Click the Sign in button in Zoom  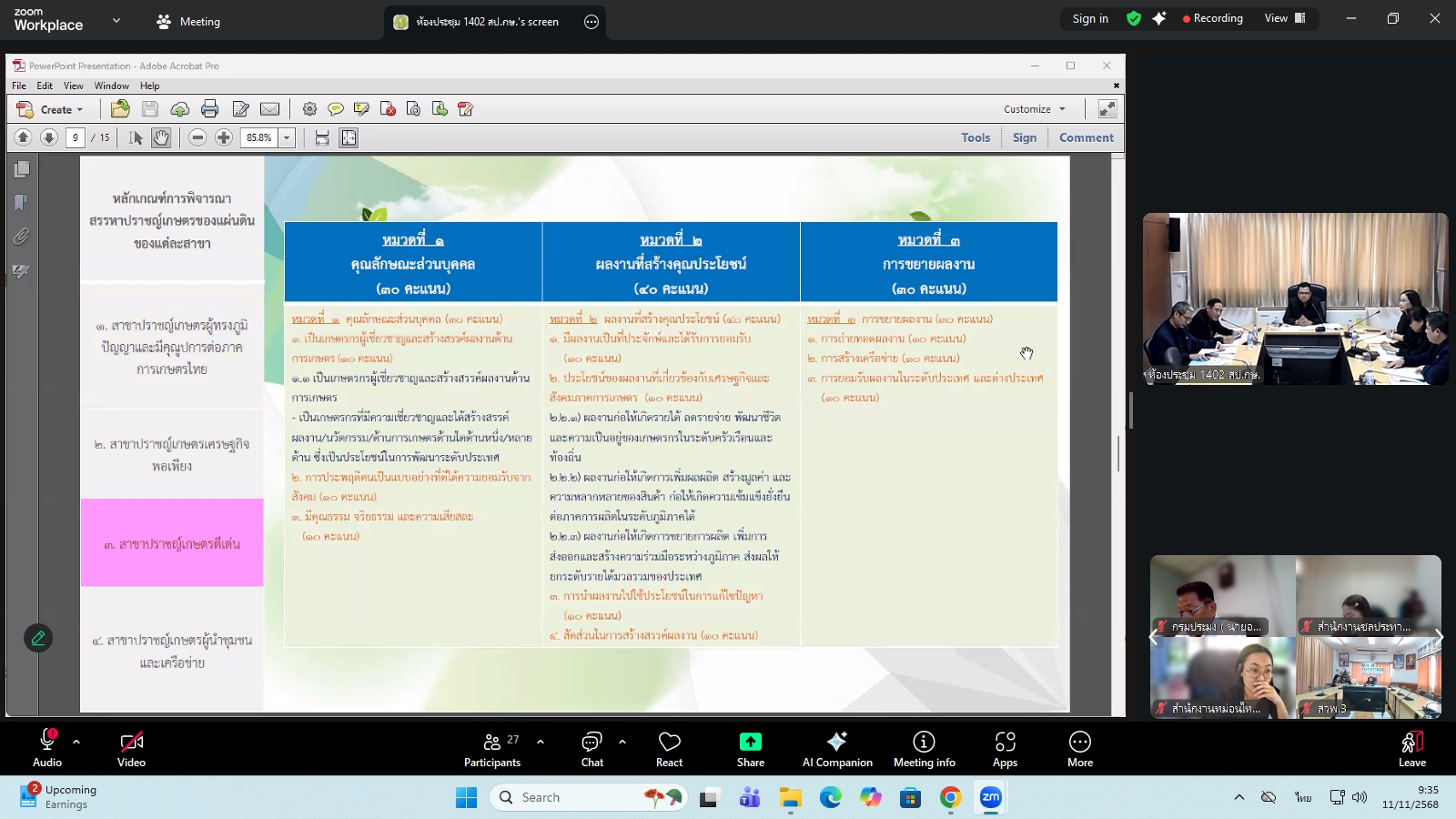(1090, 18)
